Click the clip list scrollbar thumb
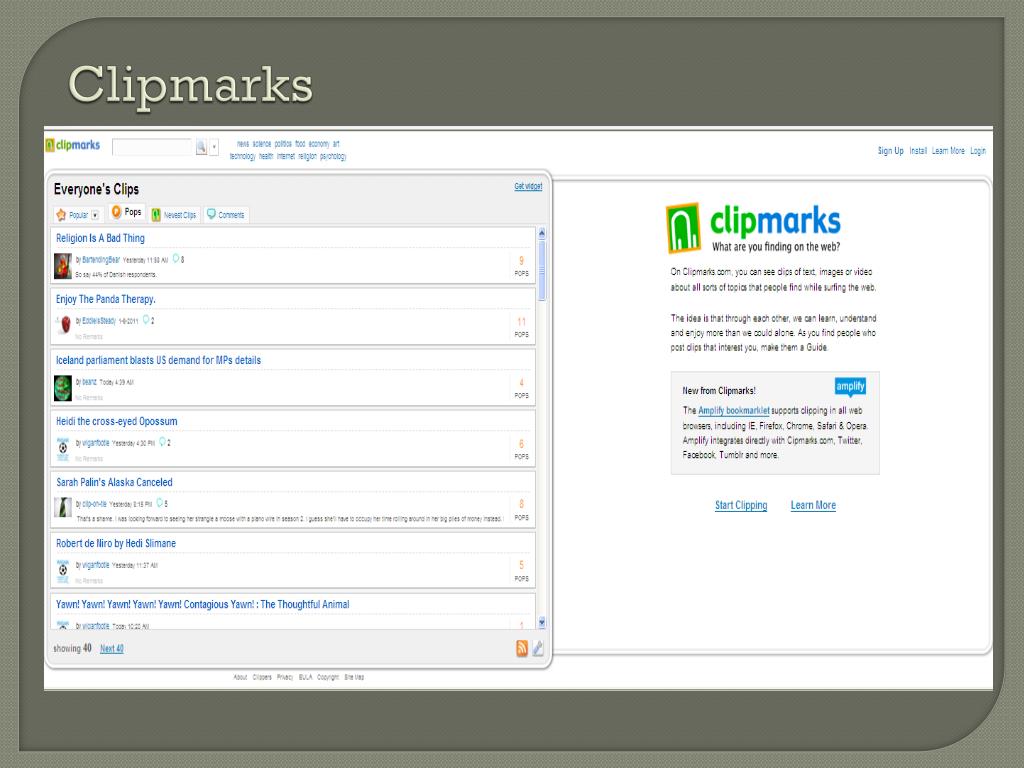The width and height of the screenshot is (1024, 768). point(541,270)
